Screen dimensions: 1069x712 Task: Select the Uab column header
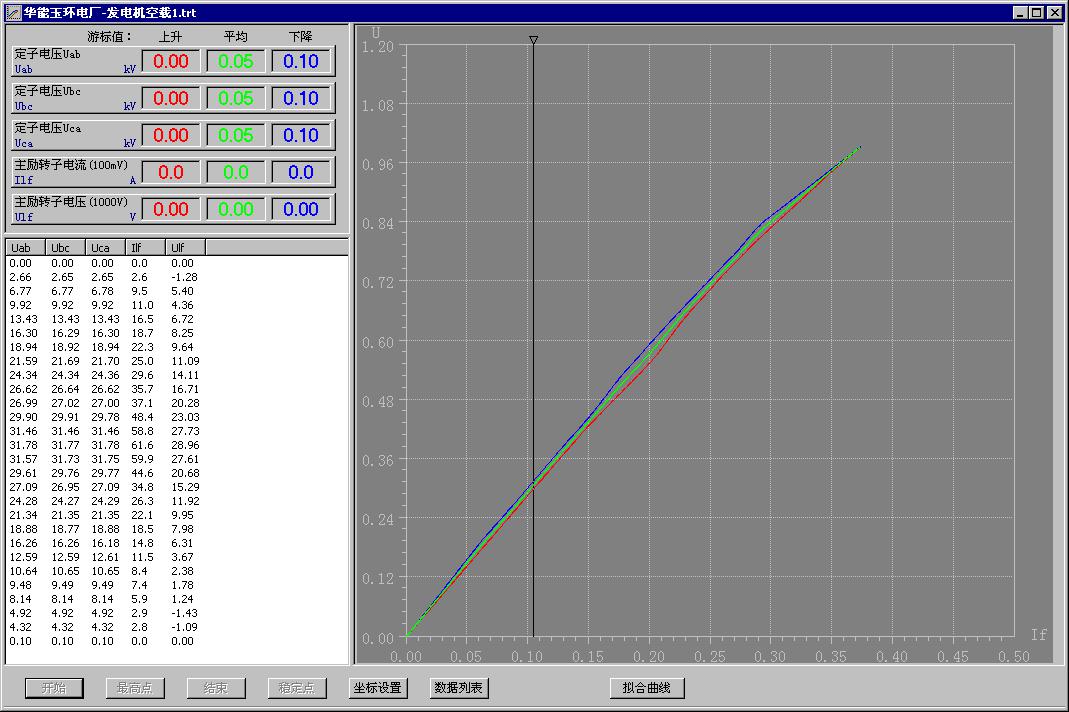[x=26, y=247]
